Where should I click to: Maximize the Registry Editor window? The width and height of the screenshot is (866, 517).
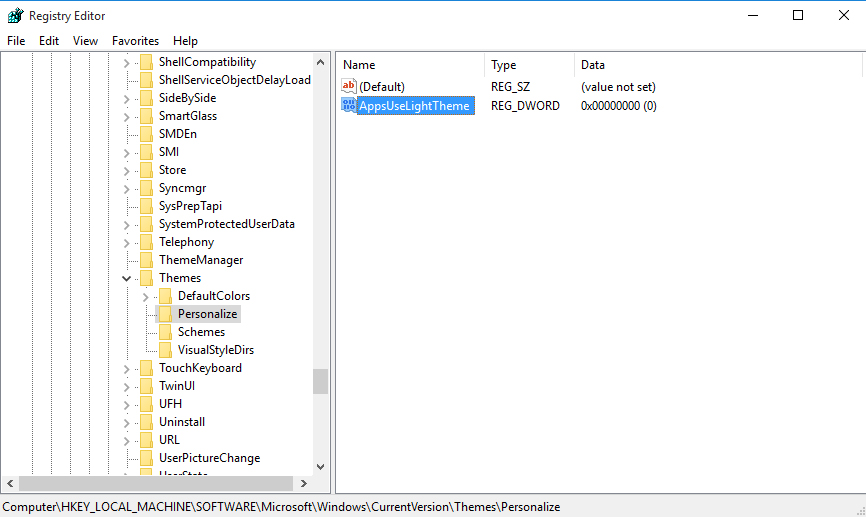tap(798, 15)
